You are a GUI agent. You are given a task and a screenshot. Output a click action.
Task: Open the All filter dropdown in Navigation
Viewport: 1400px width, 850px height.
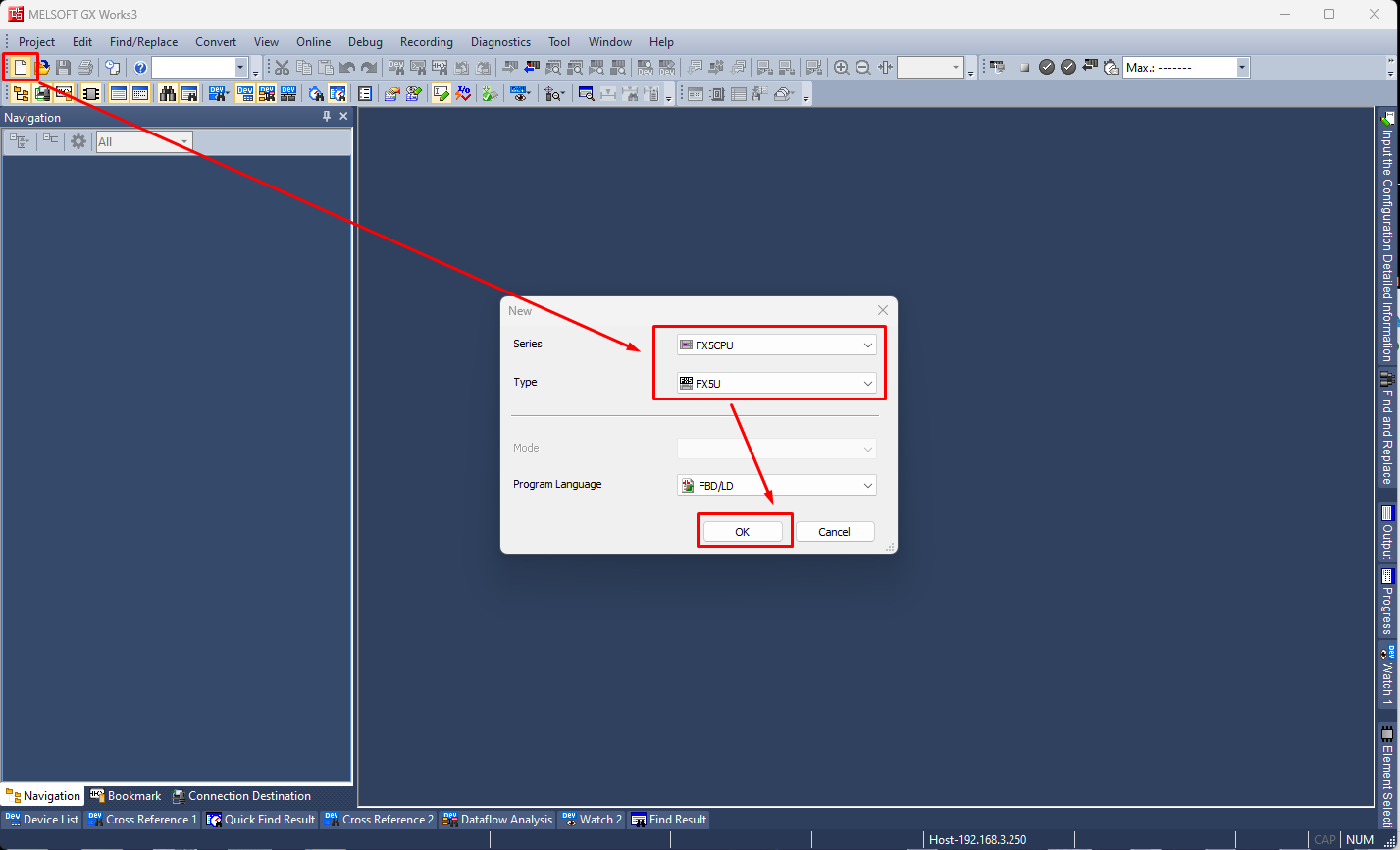pyautogui.click(x=143, y=142)
